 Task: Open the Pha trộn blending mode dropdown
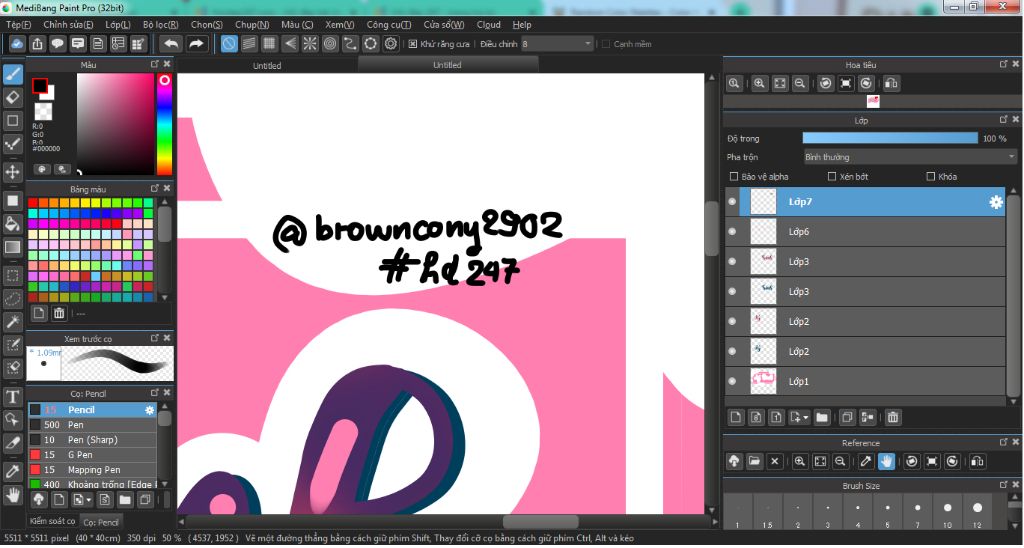(910, 157)
